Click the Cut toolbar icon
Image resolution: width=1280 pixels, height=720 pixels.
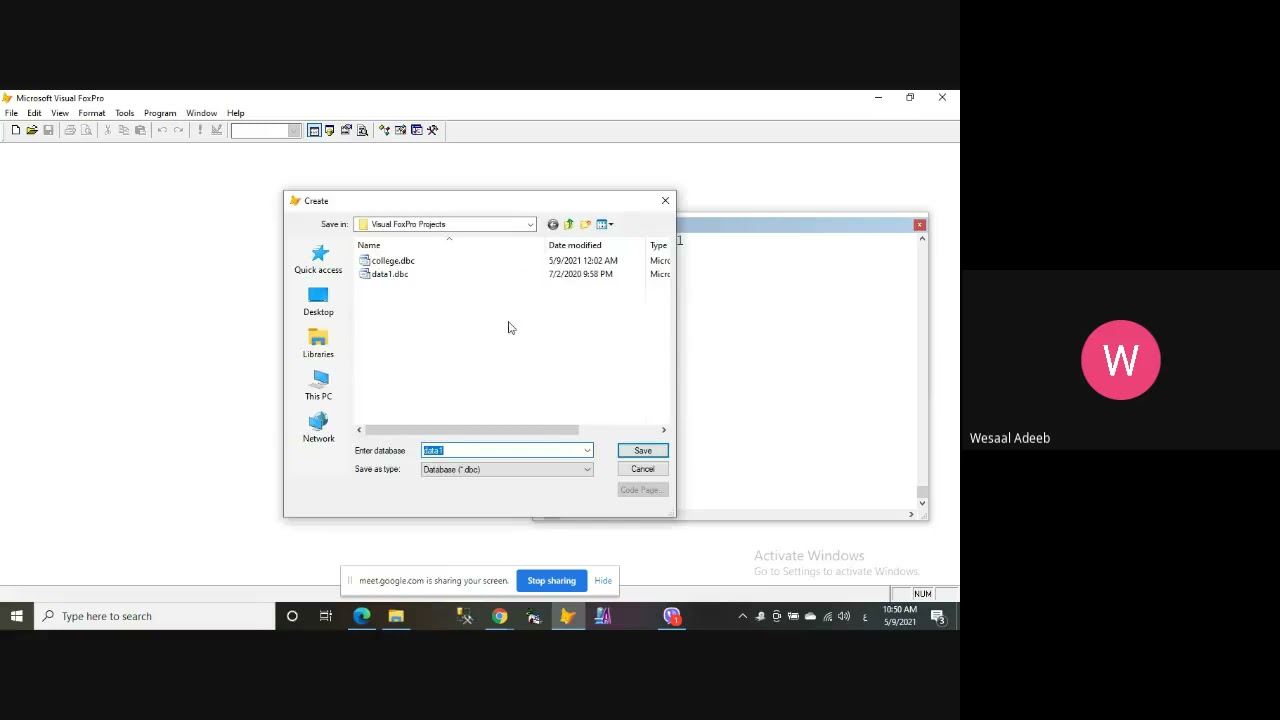(108, 130)
